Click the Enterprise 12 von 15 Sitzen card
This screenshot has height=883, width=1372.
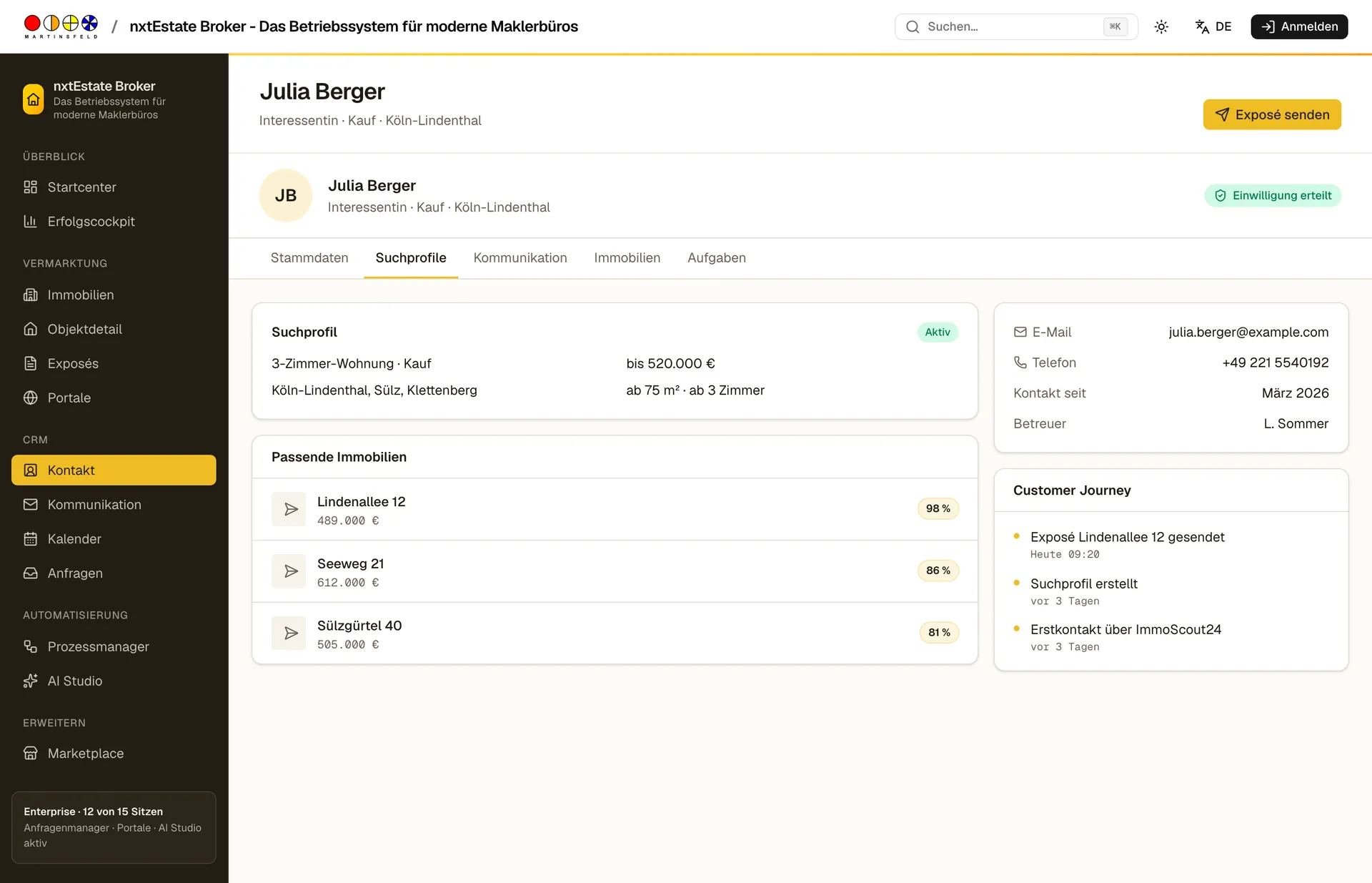(114, 827)
